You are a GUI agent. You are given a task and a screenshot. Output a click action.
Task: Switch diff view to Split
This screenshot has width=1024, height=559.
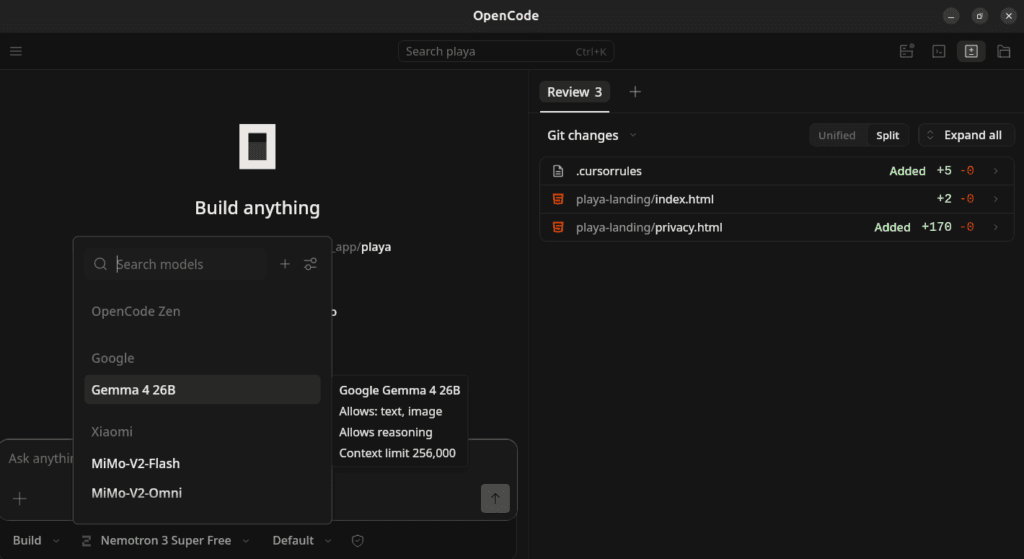click(x=888, y=135)
